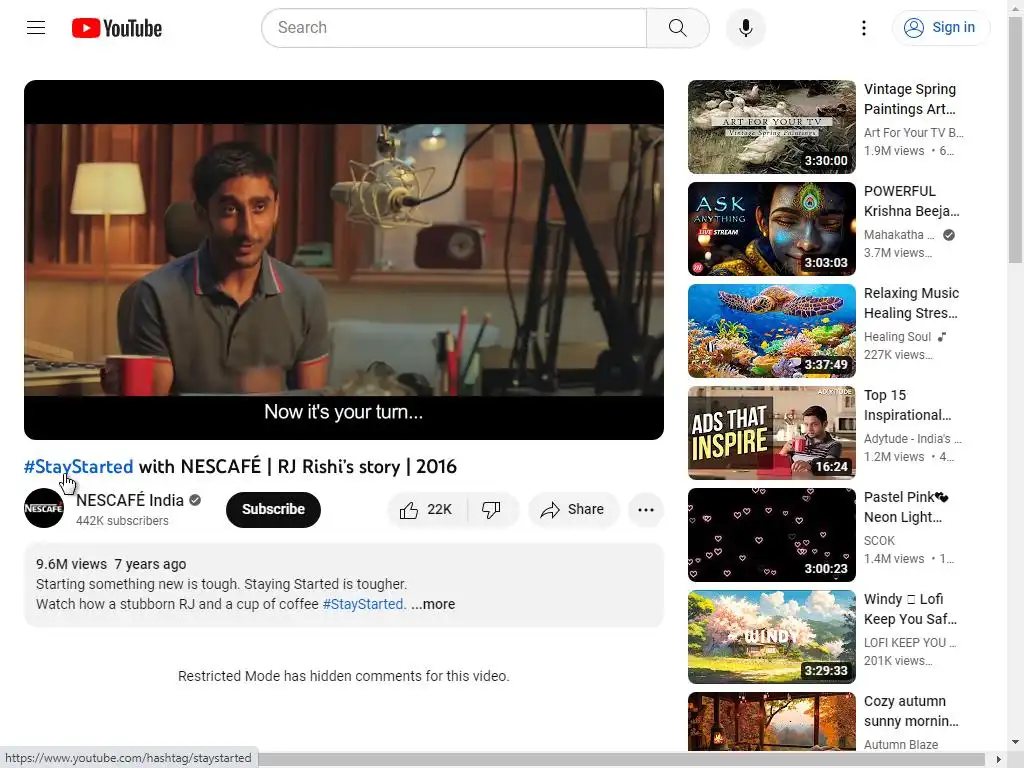Click the magnifying glass search button
This screenshot has height=768, width=1024.
(x=677, y=27)
